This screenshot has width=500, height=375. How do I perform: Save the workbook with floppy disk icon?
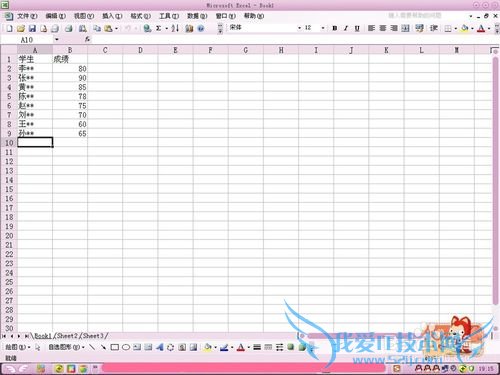[32, 28]
